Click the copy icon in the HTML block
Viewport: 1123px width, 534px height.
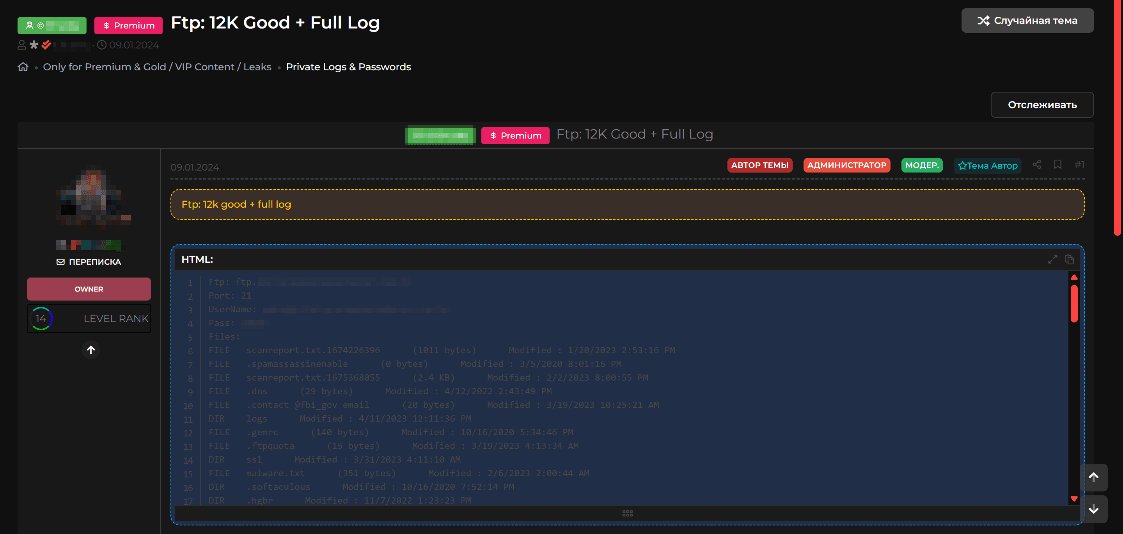pyautogui.click(x=1069, y=260)
